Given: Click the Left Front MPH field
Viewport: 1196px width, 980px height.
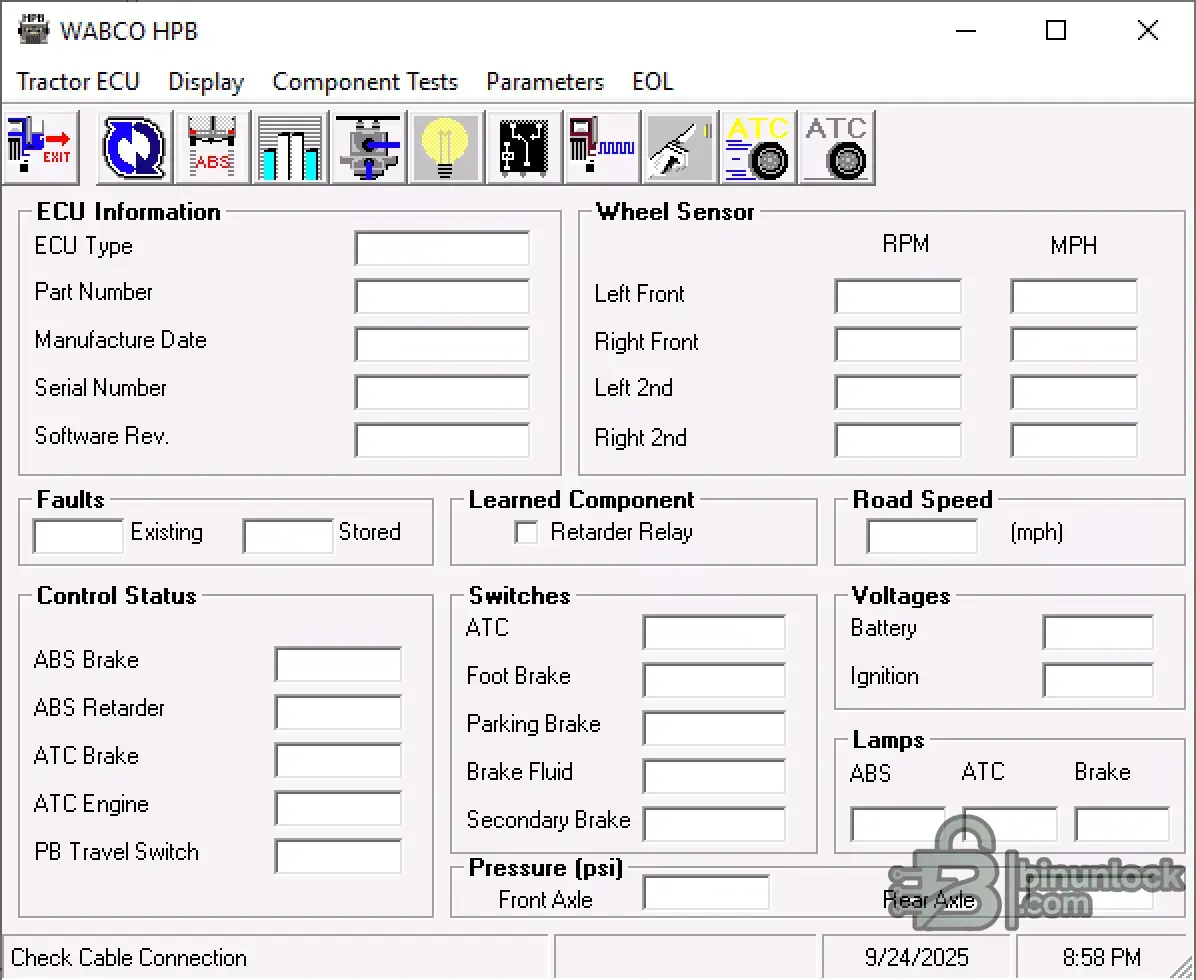Looking at the screenshot, I should 1074,296.
